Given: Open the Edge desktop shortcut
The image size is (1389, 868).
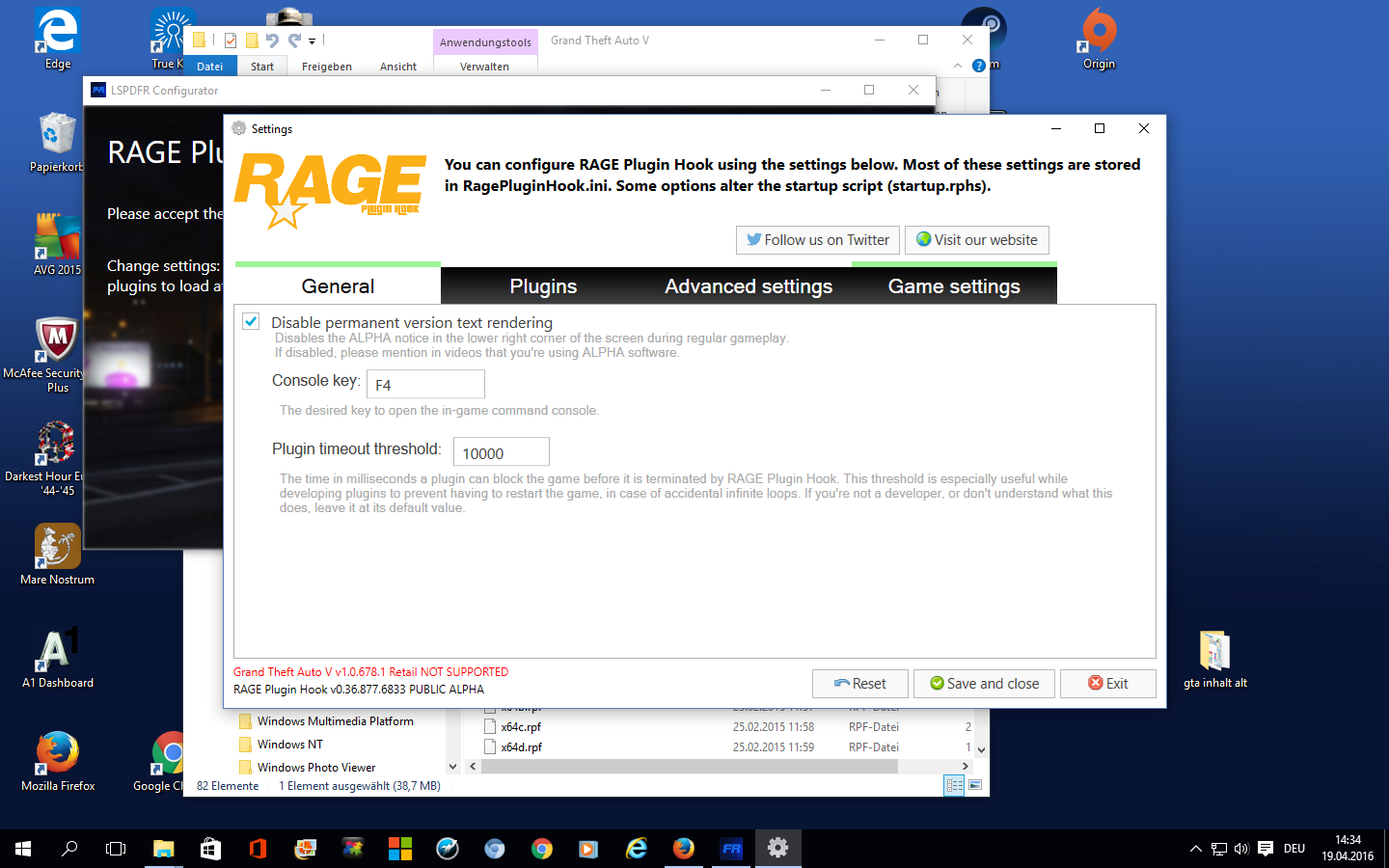Looking at the screenshot, I should coord(58,39).
